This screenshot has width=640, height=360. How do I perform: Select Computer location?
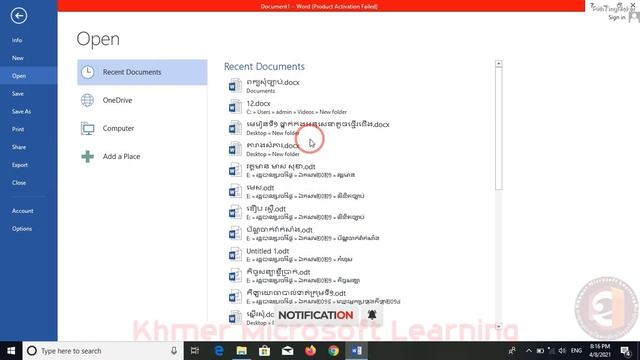tap(142, 128)
